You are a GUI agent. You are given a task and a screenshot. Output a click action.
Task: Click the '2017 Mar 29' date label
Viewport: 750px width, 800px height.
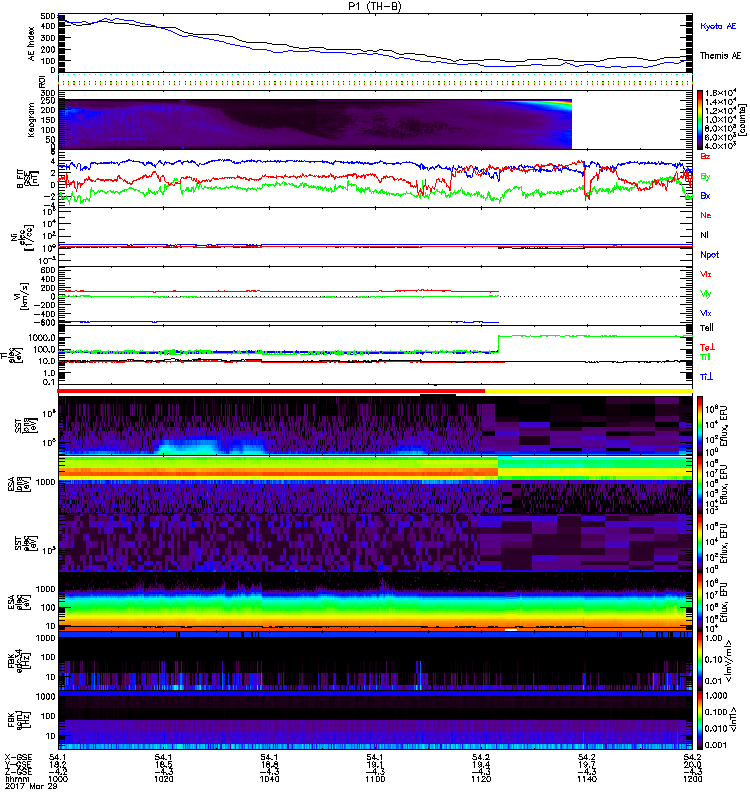[x=31, y=786]
